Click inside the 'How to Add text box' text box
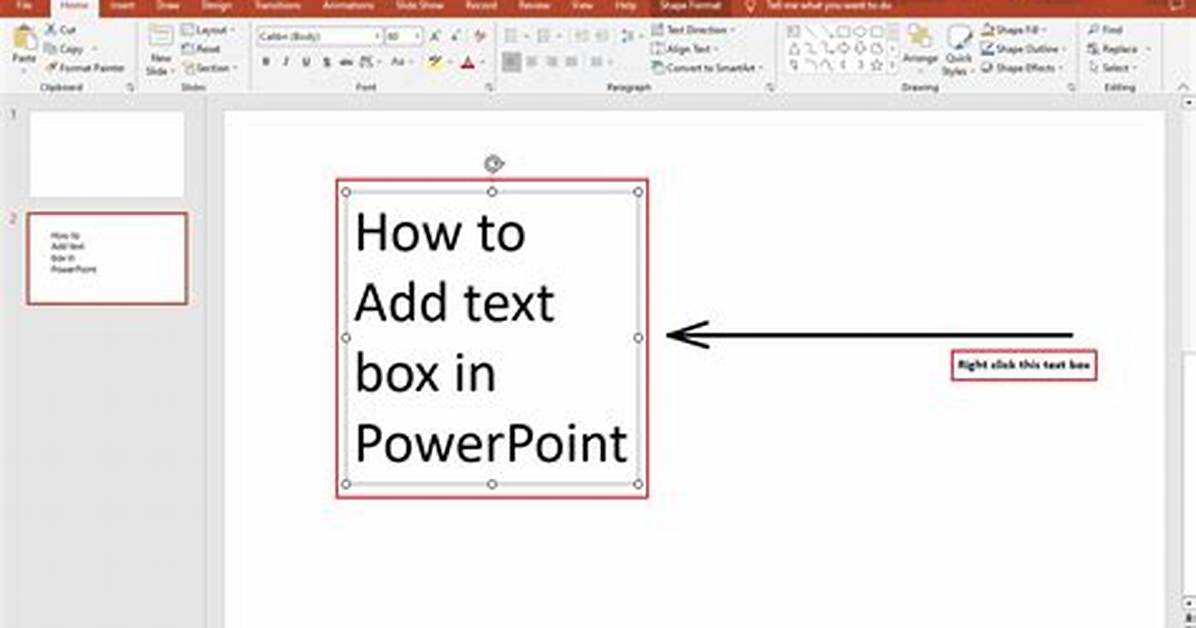This screenshot has width=1196, height=628. [x=492, y=338]
